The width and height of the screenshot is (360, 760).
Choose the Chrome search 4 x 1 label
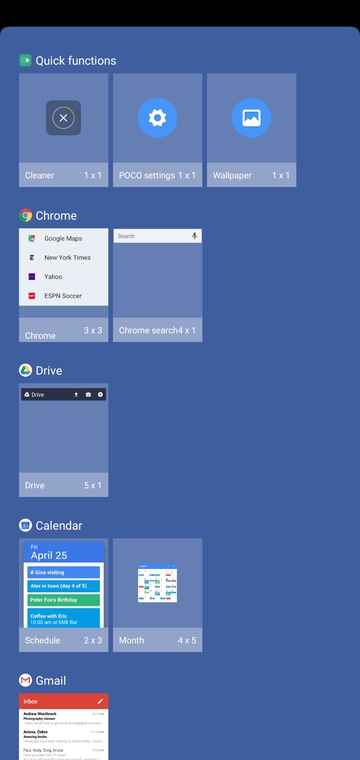pyautogui.click(x=157, y=330)
